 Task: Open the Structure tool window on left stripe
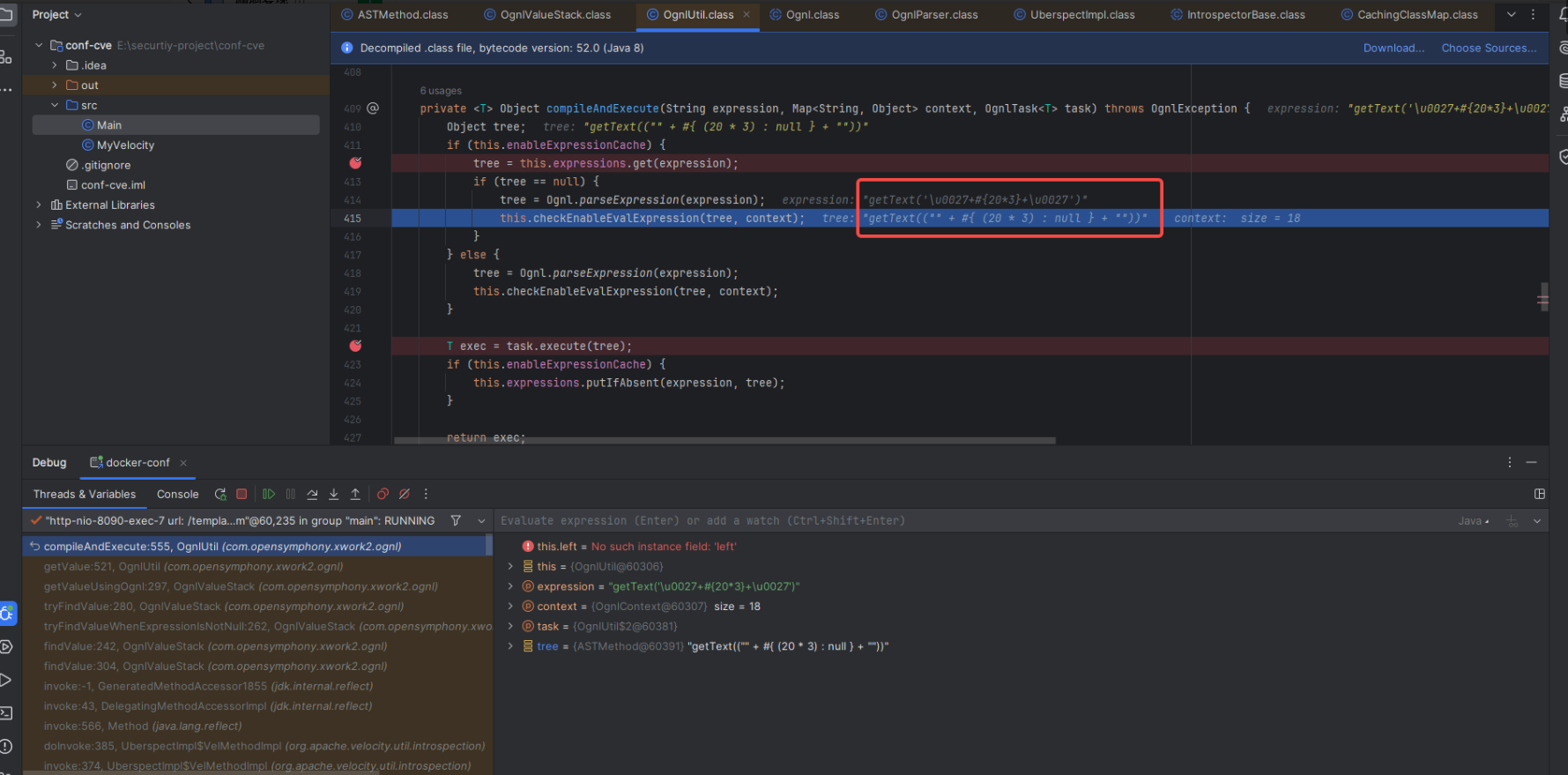[x=6, y=57]
